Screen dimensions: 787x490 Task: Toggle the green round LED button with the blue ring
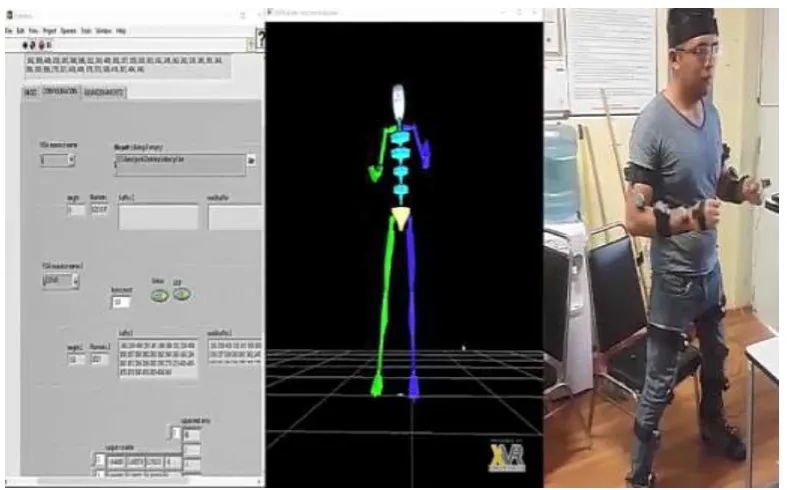(182, 294)
